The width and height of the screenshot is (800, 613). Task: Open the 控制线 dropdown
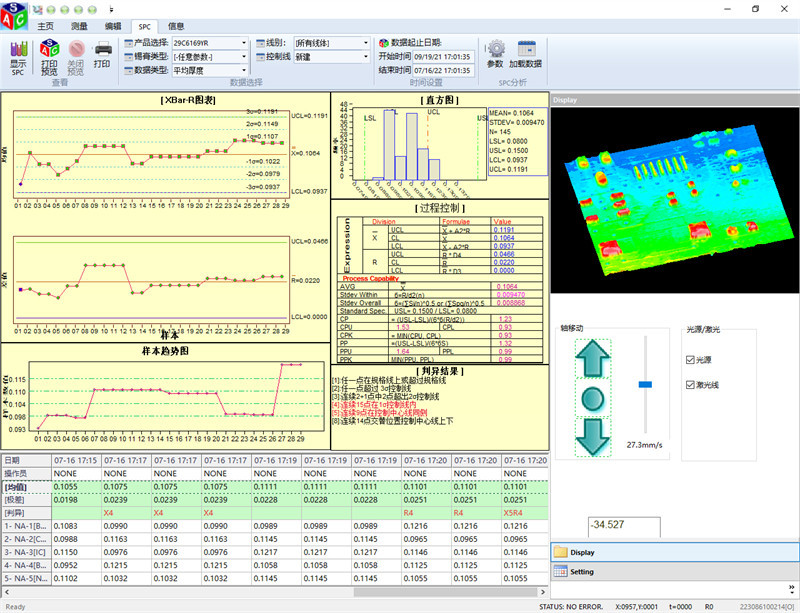click(x=366, y=57)
